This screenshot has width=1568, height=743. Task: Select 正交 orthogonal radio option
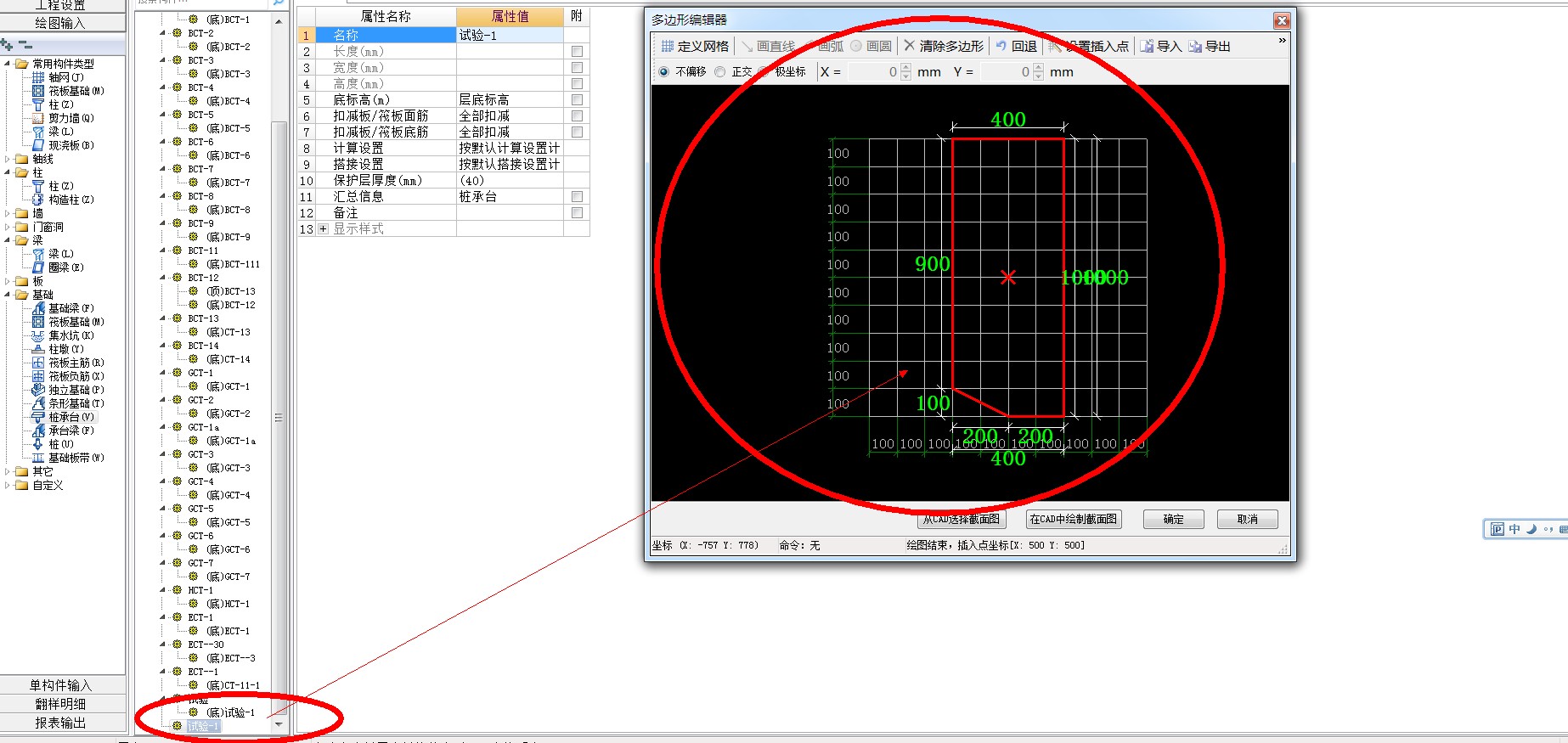(733, 72)
